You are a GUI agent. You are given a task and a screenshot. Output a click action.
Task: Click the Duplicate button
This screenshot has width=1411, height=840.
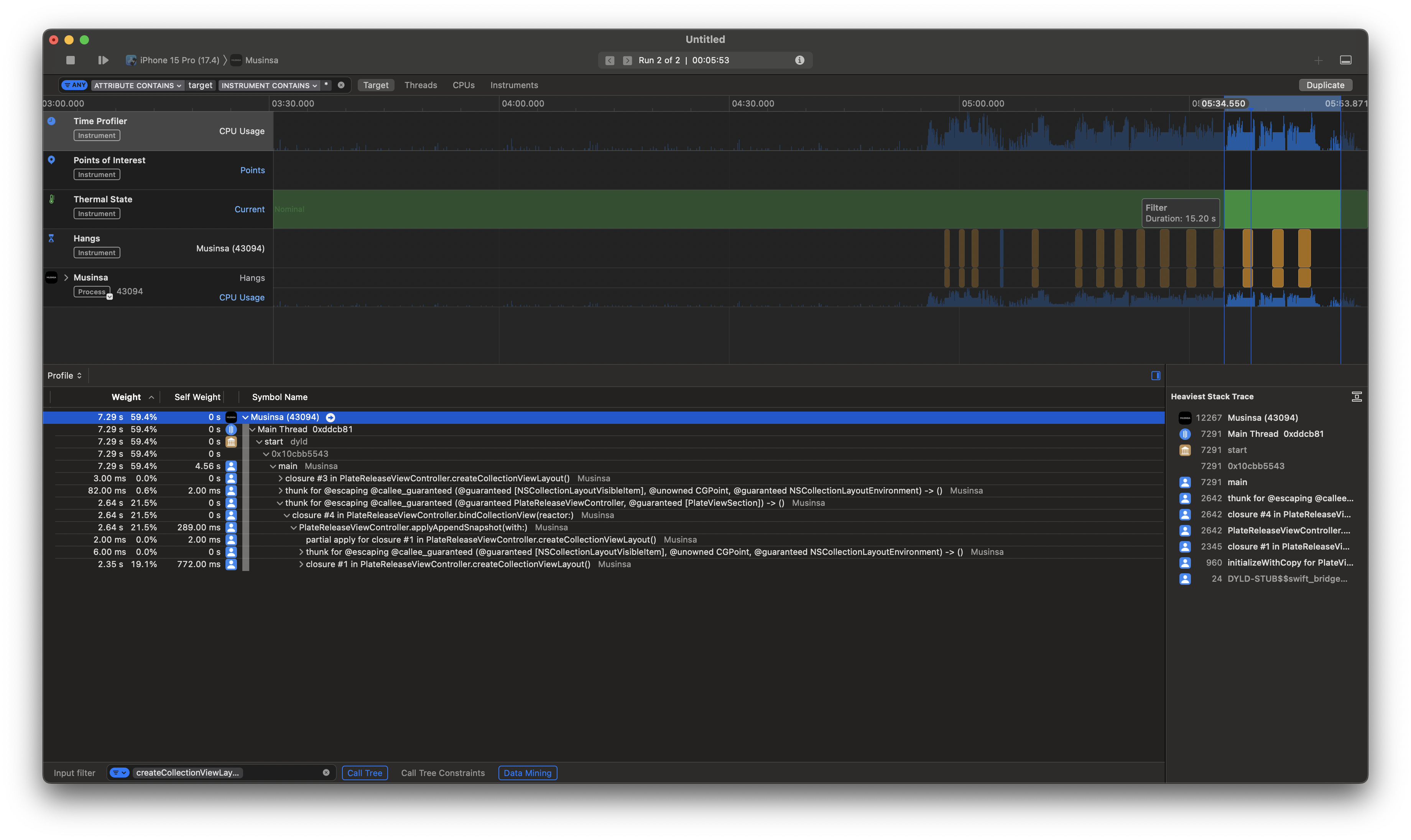point(1325,85)
